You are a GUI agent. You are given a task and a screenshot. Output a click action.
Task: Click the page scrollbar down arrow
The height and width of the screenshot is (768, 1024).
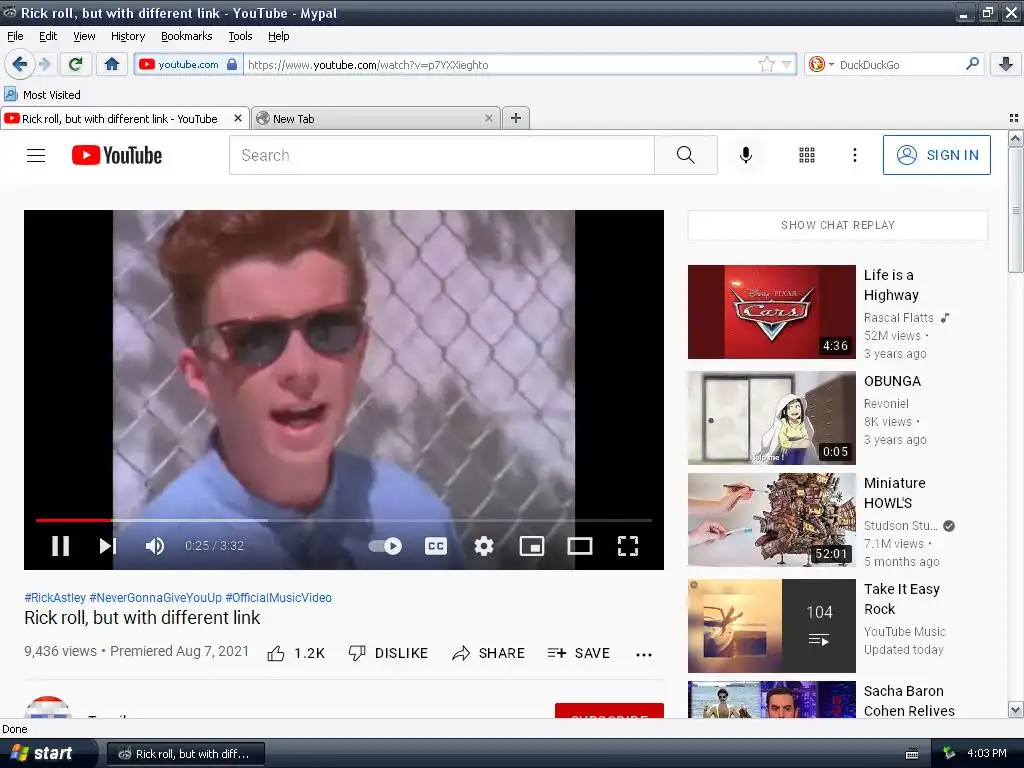coord(1015,710)
